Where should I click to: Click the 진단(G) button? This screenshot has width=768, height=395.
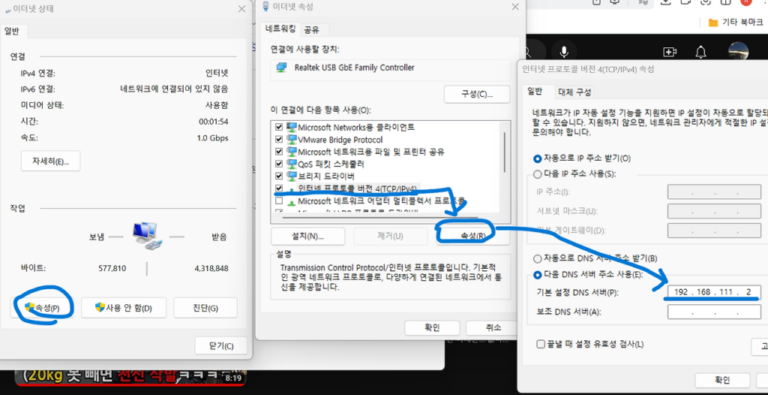[x=205, y=308]
